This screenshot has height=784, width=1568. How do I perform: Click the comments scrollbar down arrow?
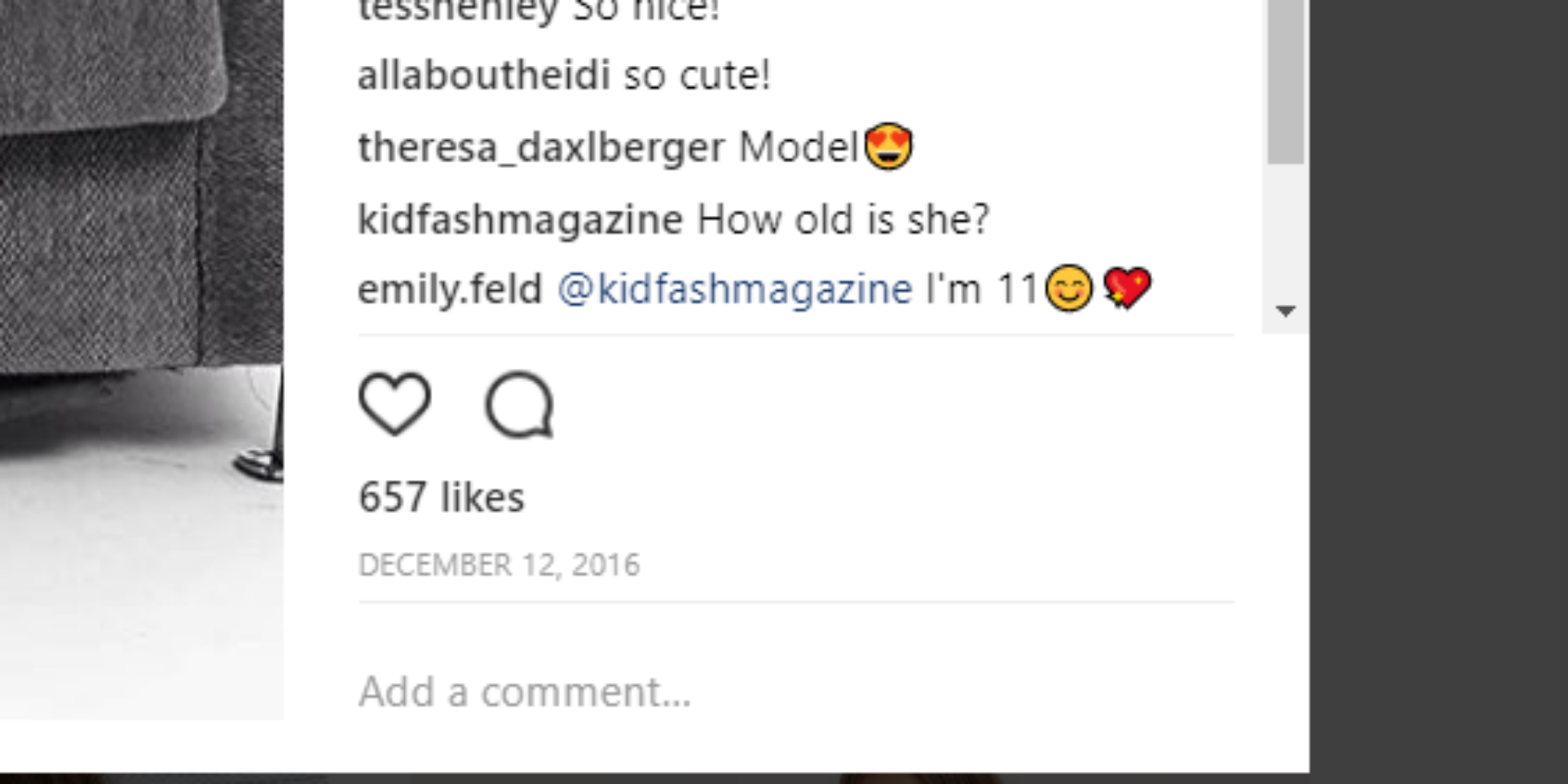coord(1285,311)
